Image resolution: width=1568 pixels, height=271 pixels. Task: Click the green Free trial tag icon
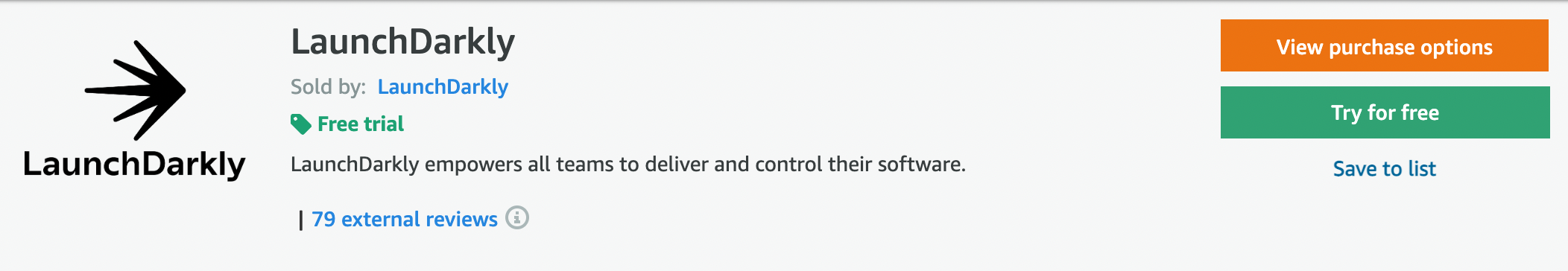301,124
